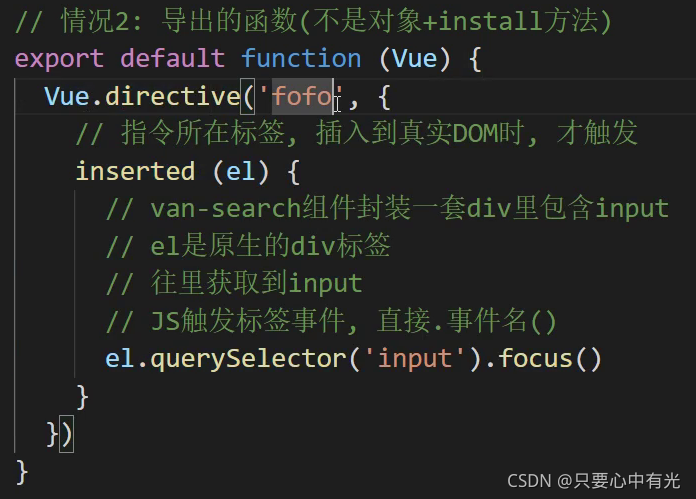Click the default keyword in the code

coord(173,58)
